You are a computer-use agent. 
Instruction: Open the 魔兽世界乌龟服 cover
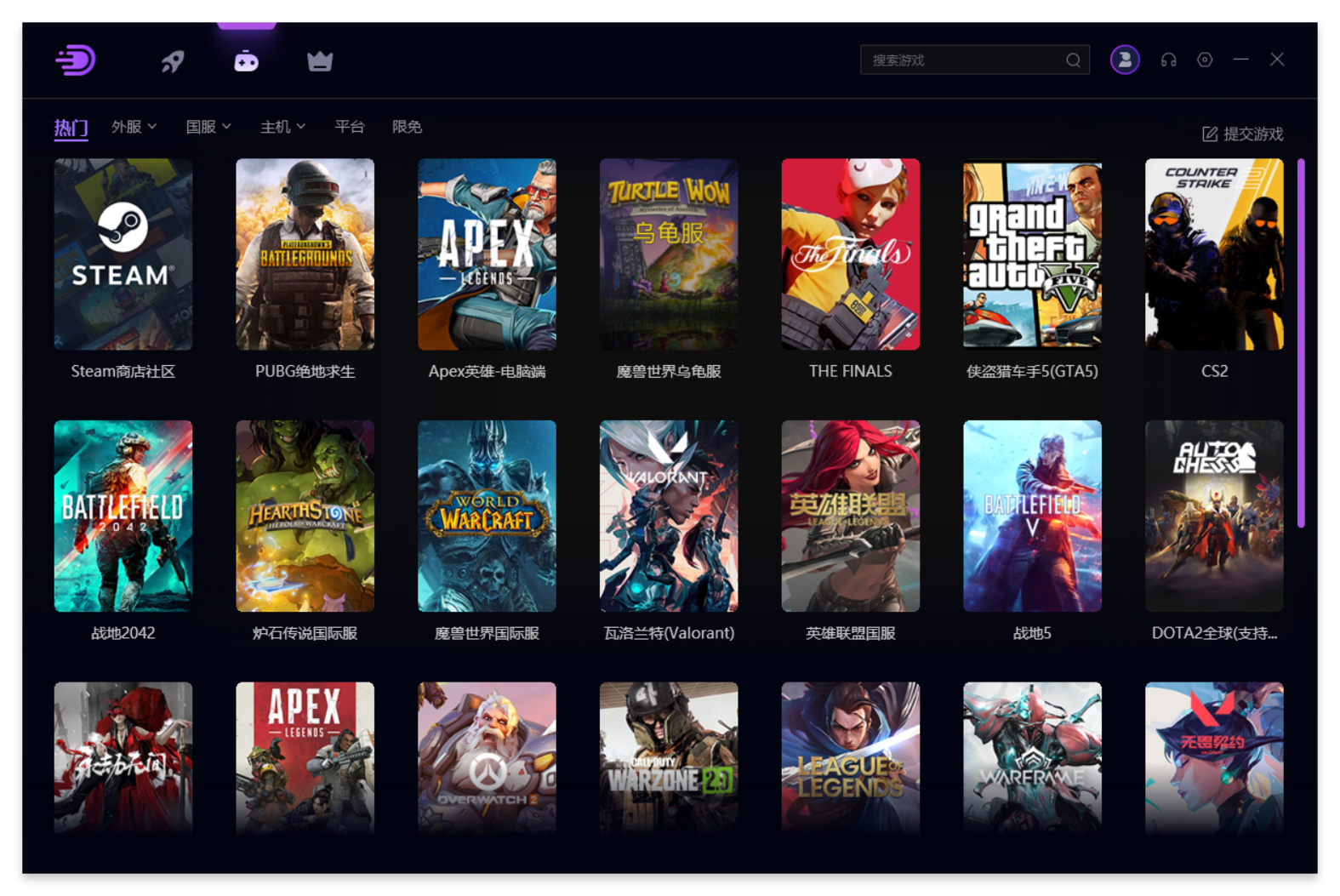(x=669, y=254)
